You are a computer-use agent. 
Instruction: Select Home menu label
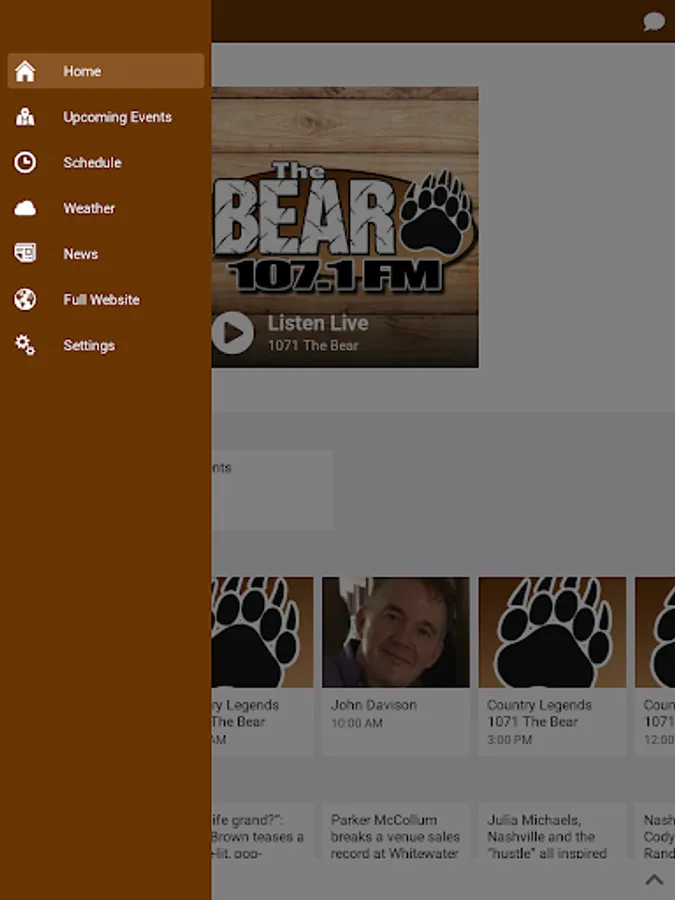tap(82, 71)
